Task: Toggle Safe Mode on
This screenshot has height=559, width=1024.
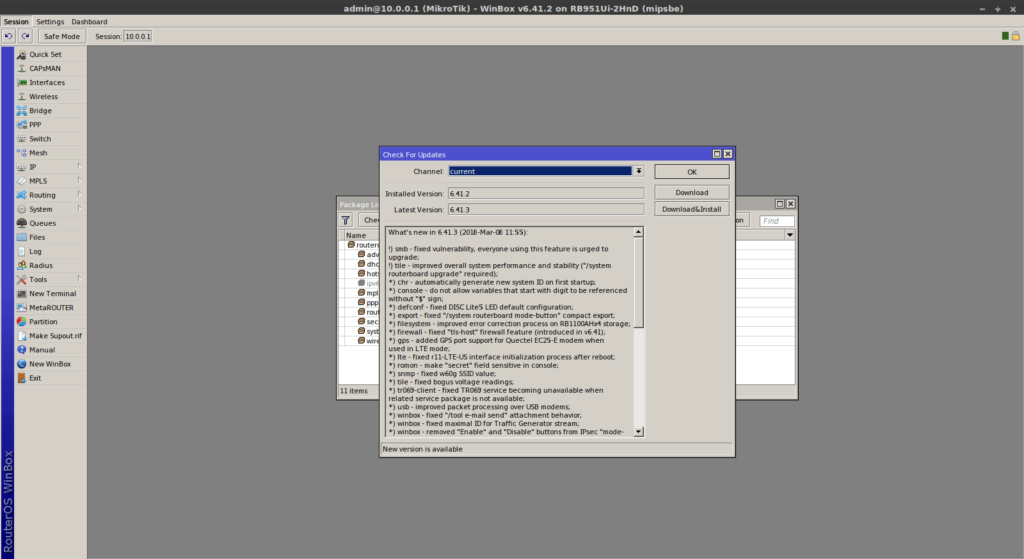Action: (61, 36)
